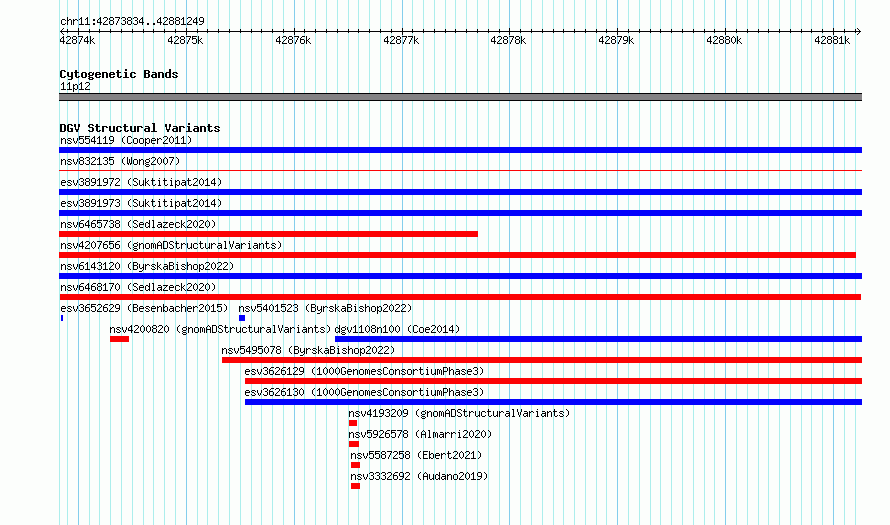890x525 pixels.
Task: Select the blue bar under nsv554119
Action: point(460,150)
